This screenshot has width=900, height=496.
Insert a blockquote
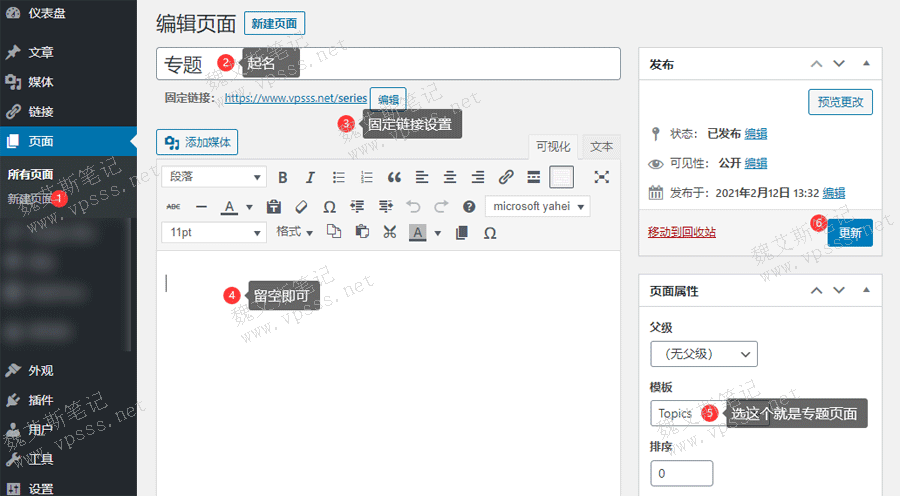[394, 177]
